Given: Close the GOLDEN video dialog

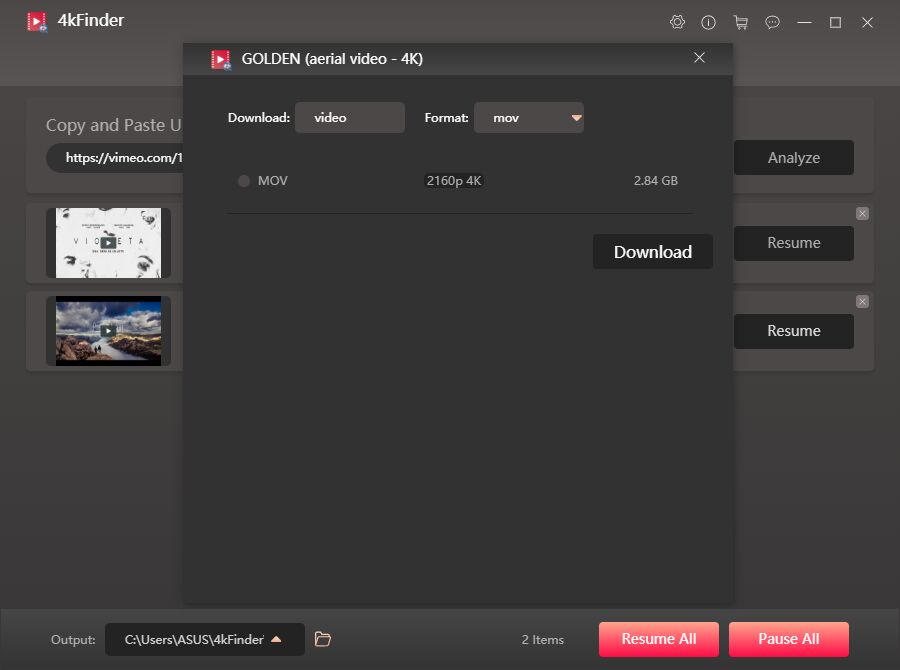Looking at the screenshot, I should (x=699, y=58).
